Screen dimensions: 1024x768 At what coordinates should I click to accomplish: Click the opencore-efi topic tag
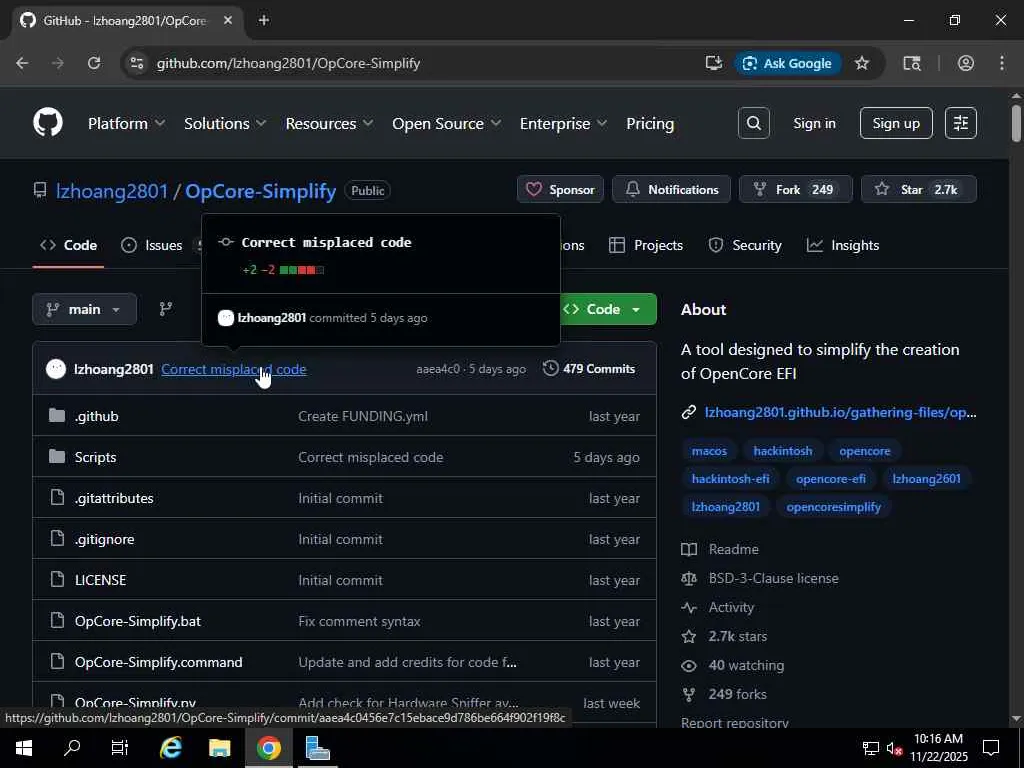(831, 479)
